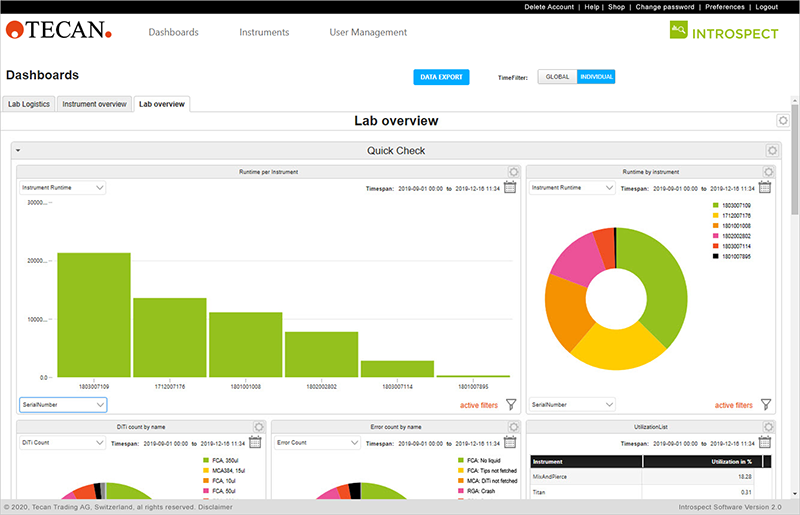The width and height of the screenshot is (800, 515).
Task: Open calendar in Runtime by instrument panel
Action: tap(765, 187)
